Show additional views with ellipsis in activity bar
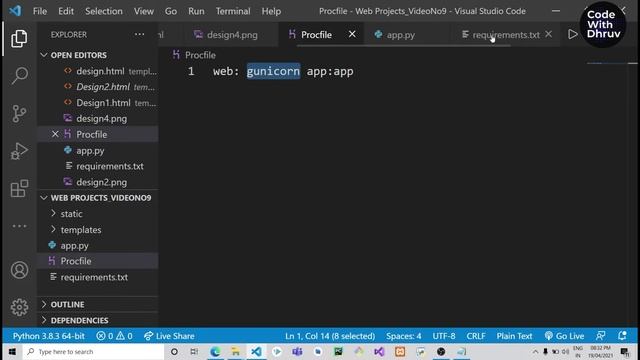 coord(19,226)
